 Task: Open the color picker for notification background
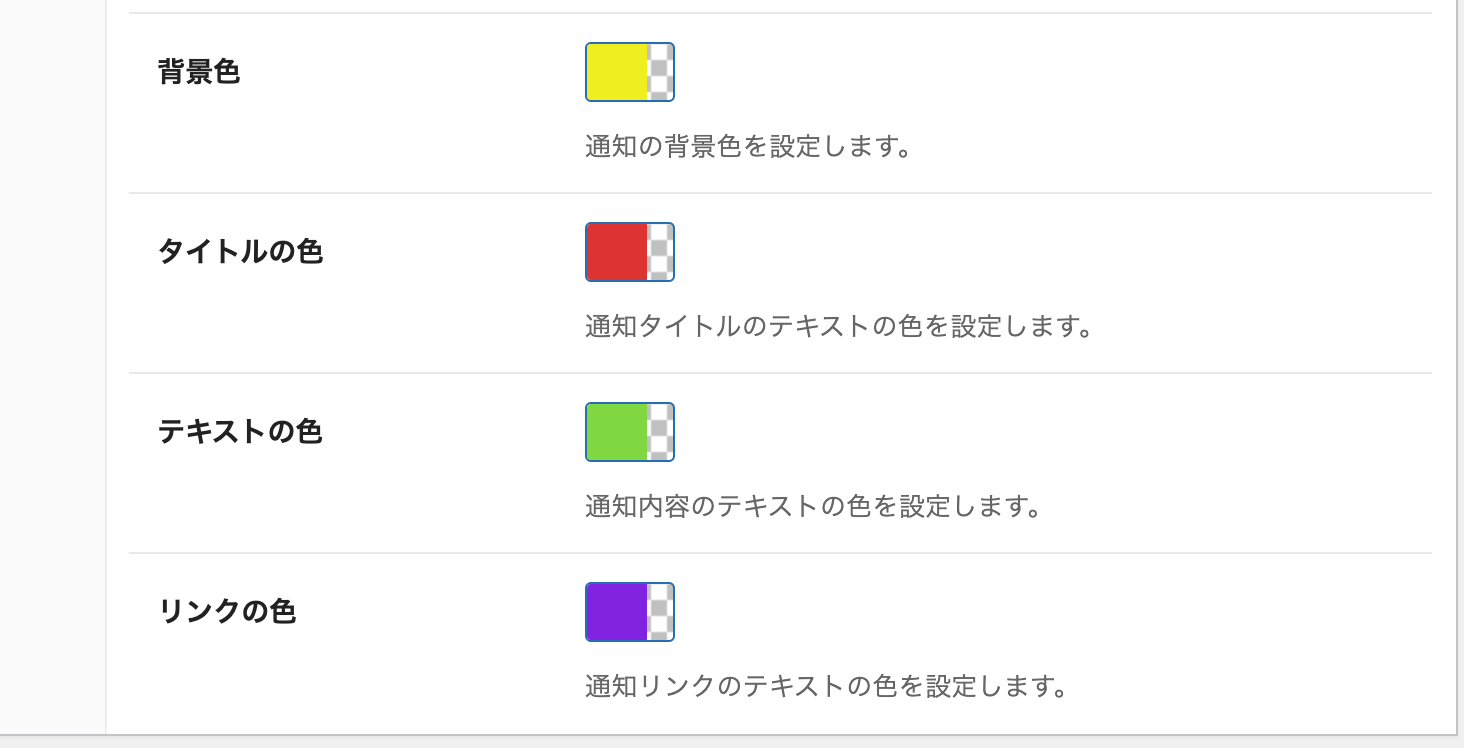point(630,72)
